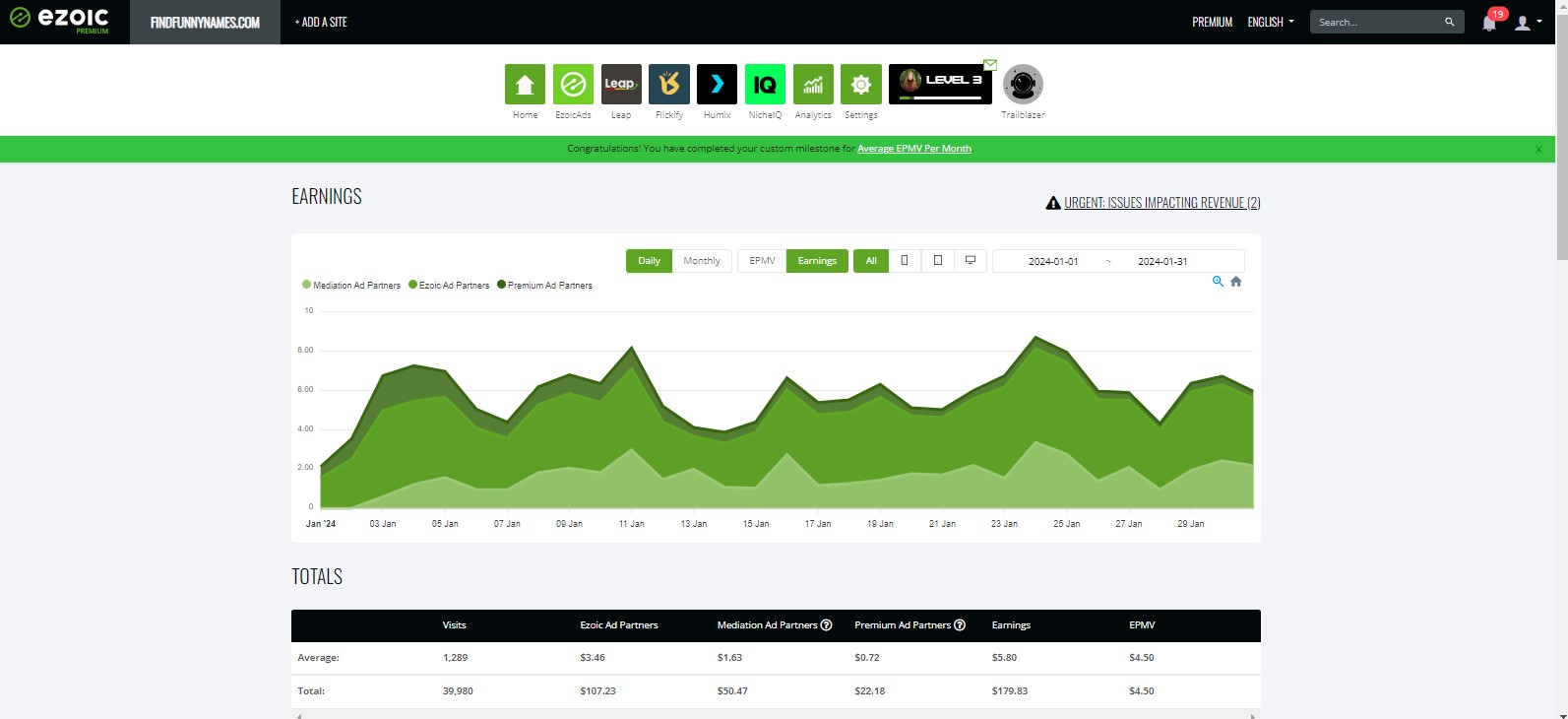
Task: Select All devices filter
Action: click(x=871, y=261)
